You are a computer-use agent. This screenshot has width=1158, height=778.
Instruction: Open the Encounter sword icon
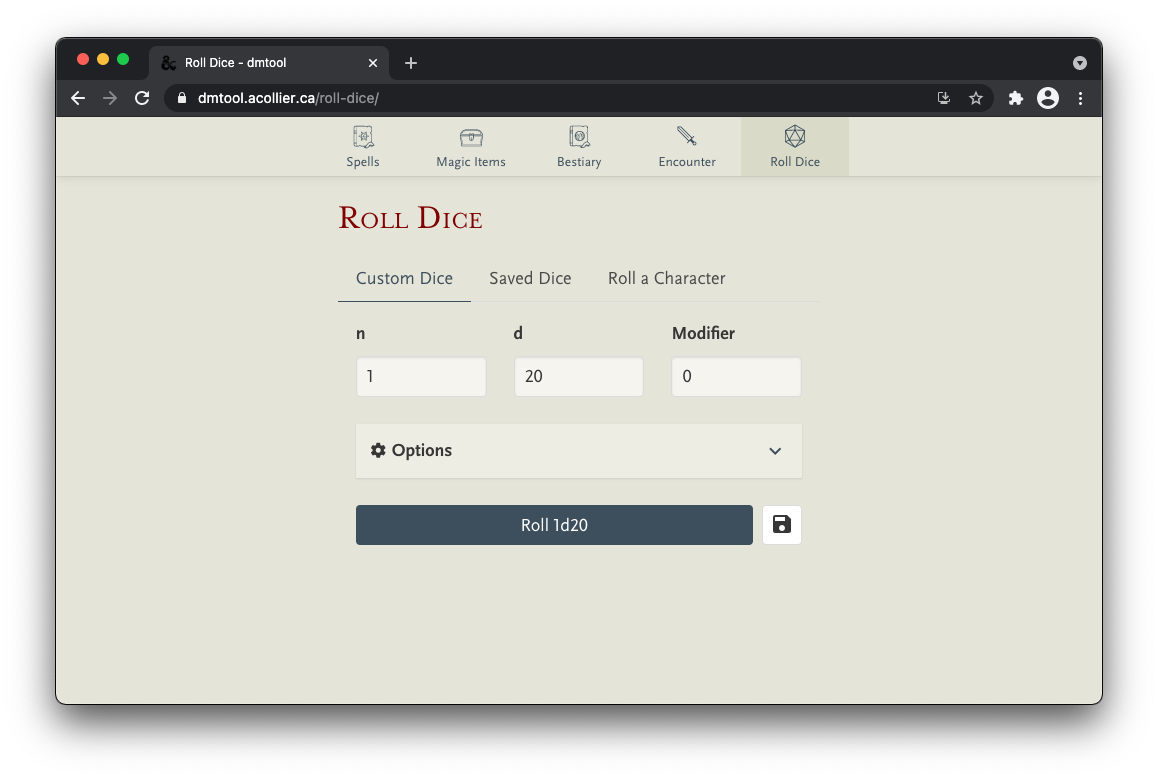(687, 136)
